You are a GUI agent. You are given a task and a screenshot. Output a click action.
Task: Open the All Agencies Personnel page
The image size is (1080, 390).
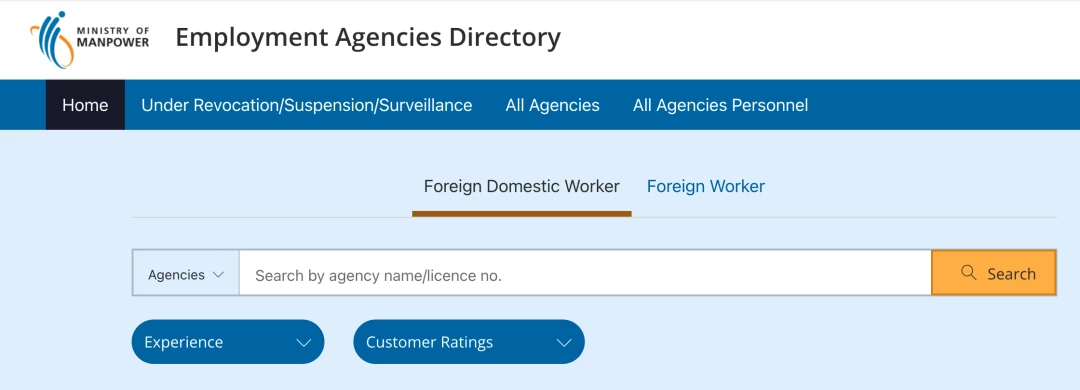click(720, 105)
